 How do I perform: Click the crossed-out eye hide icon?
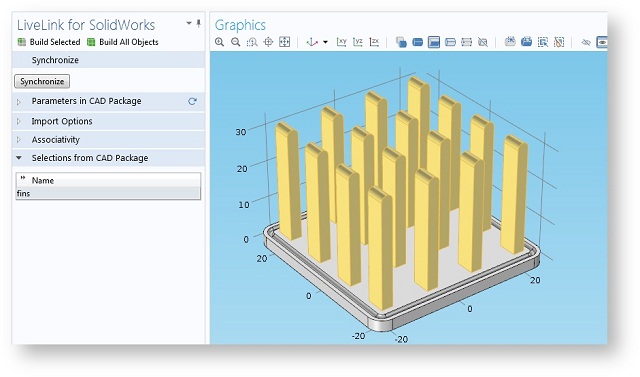coord(586,42)
